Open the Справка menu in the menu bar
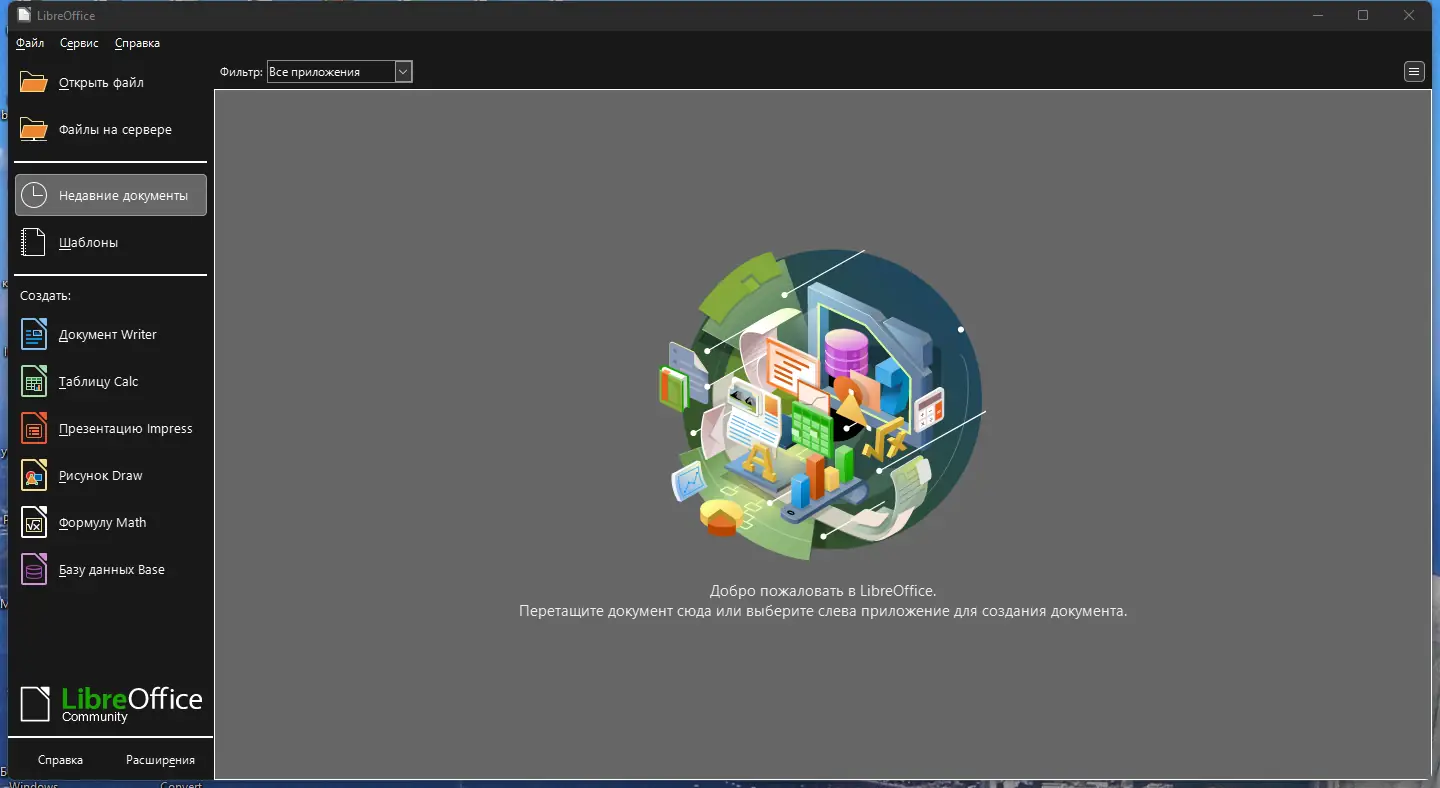Viewport: 1440px width, 788px height. 137,43
